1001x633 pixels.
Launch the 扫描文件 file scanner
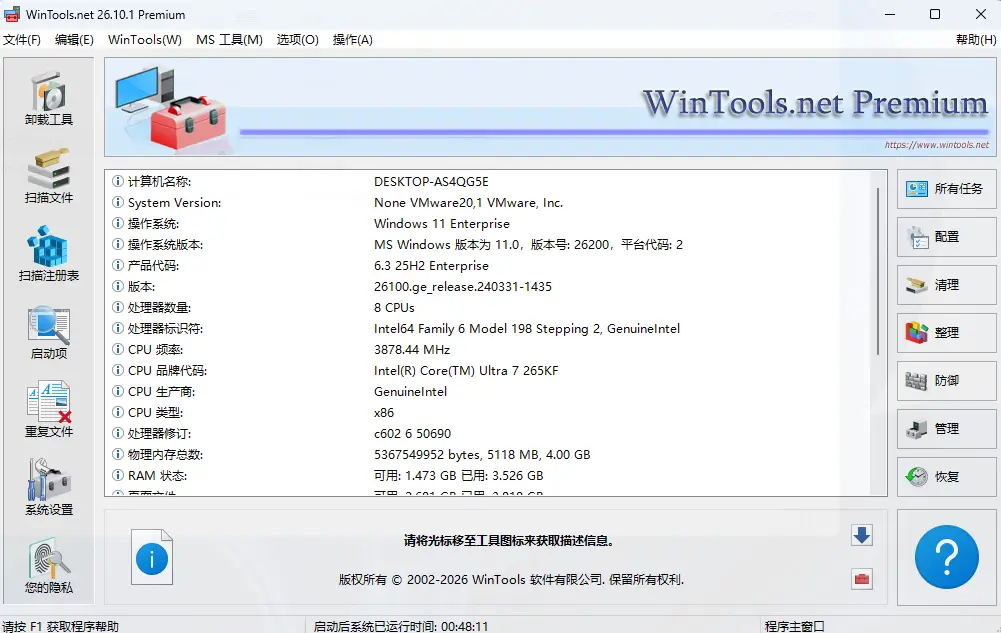[49, 177]
